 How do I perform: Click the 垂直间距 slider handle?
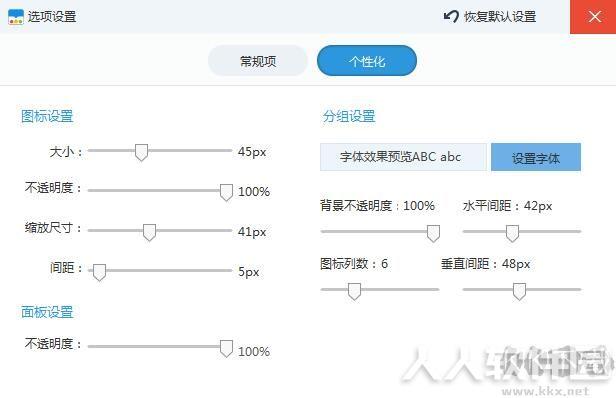pos(519,291)
